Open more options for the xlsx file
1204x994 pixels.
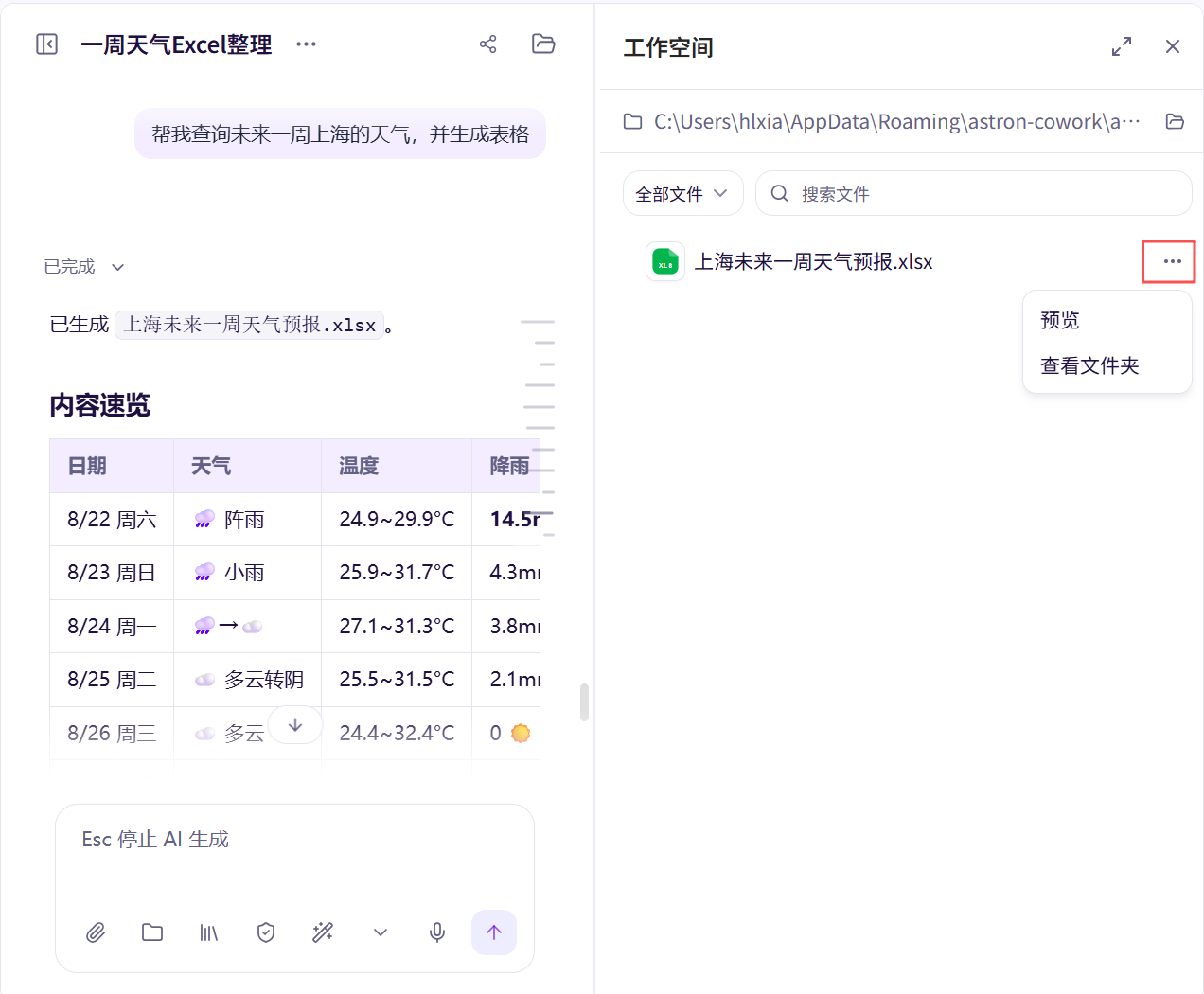1173,261
